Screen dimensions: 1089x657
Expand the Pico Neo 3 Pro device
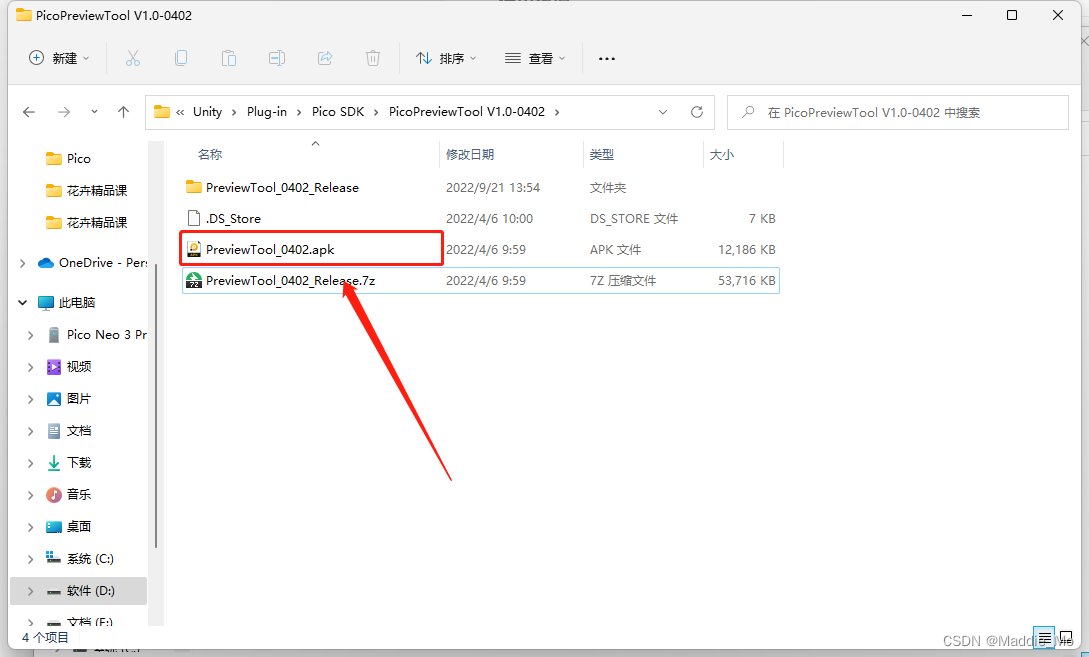pos(31,335)
